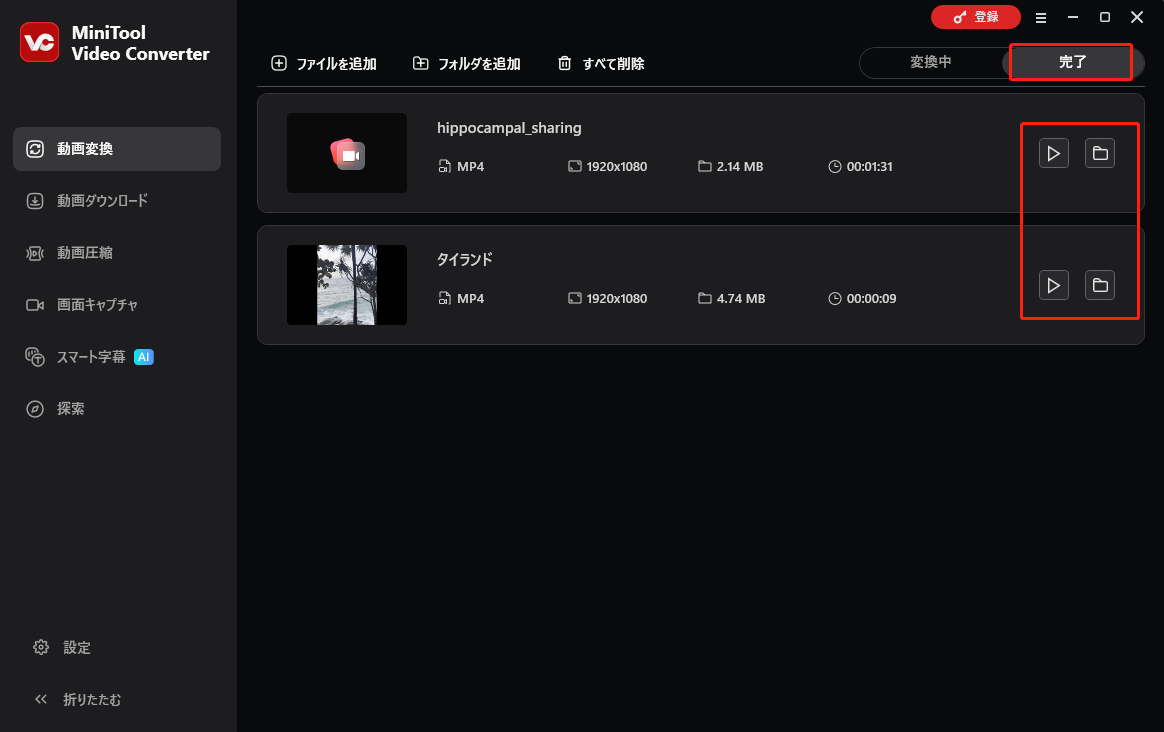Open the 設定 settings gear
The width and height of the screenshot is (1164, 732).
pyautogui.click(x=74, y=647)
